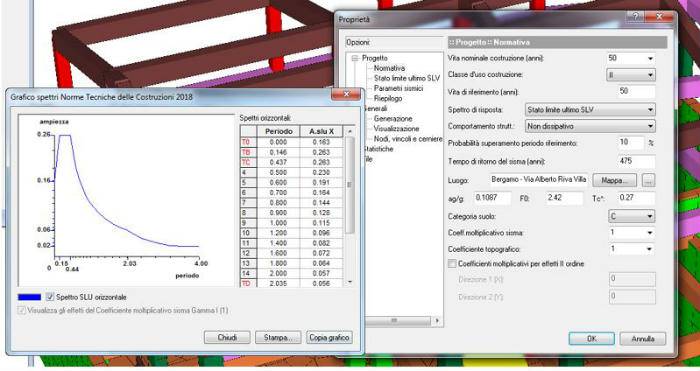
Task: Collapse the Progetto tree node
Action: [x=355, y=58]
